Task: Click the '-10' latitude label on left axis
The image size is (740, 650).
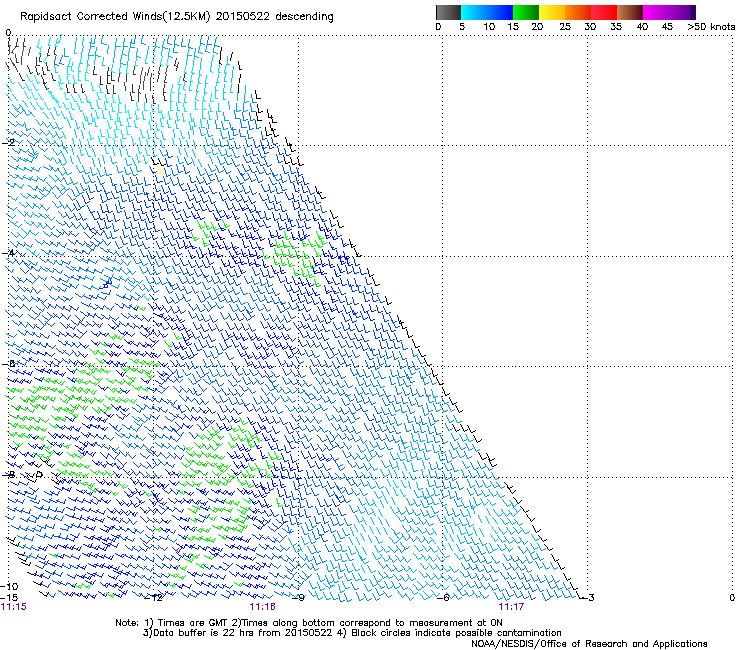Action: pyautogui.click(x=9, y=586)
